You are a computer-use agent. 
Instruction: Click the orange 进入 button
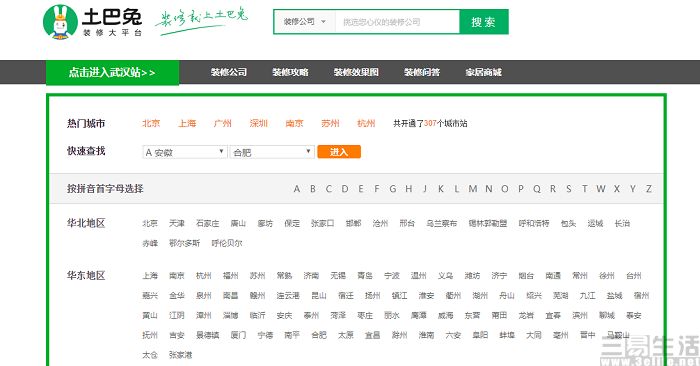click(x=339, y=152)
